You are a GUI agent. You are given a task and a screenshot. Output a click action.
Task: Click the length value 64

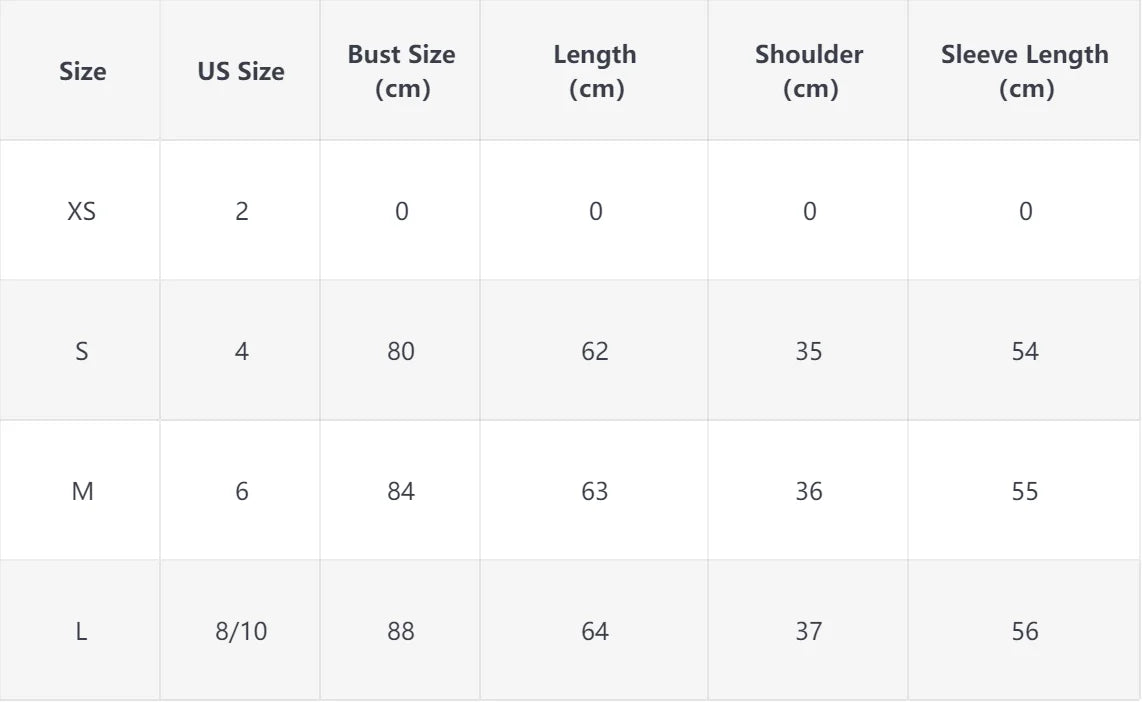(x=595, y=631)
